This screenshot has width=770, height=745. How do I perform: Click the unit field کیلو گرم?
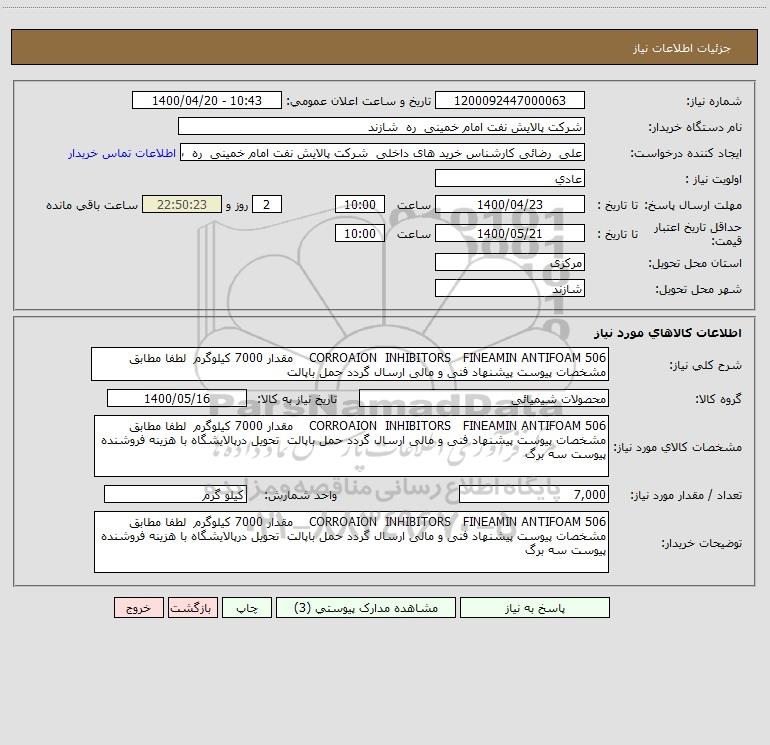pos(175,494)
